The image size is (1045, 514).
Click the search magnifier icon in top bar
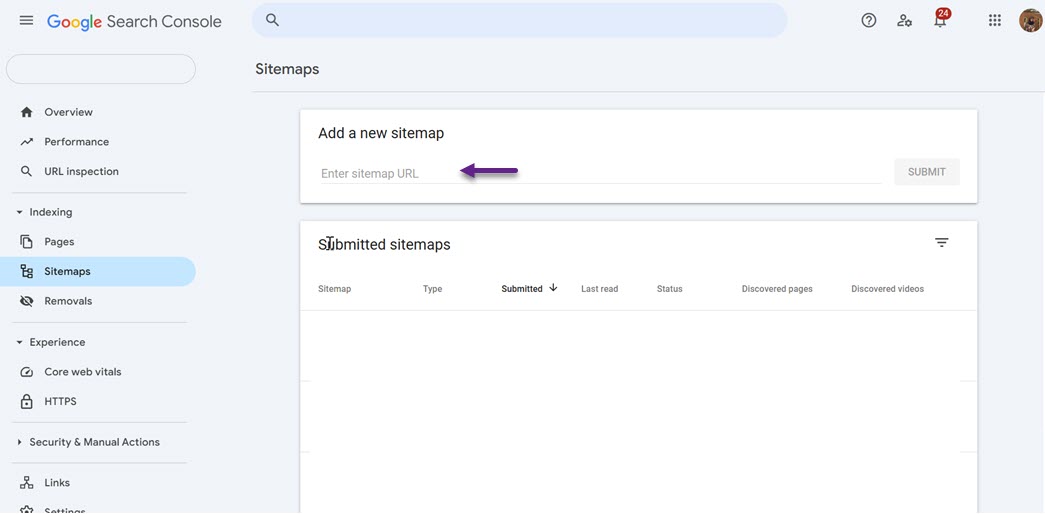[x=272, y=21]
